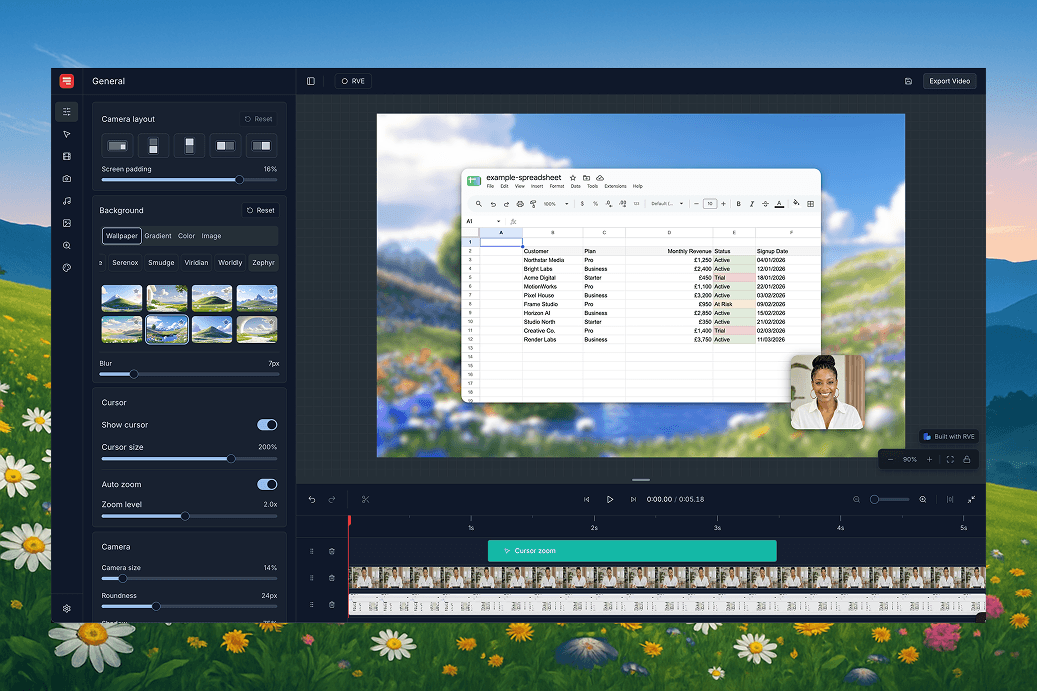Select the third camera layout option
Image resolution: width=1037 pixels, height=691 pixels.
click(x=189, y=145)
